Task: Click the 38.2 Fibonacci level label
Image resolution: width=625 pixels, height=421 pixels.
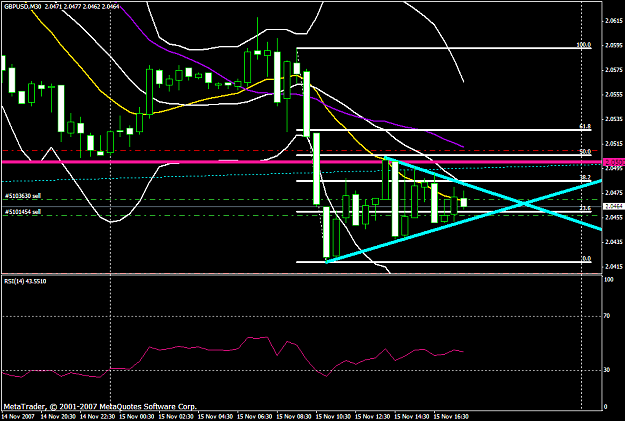Action: [x=585, y=177]
